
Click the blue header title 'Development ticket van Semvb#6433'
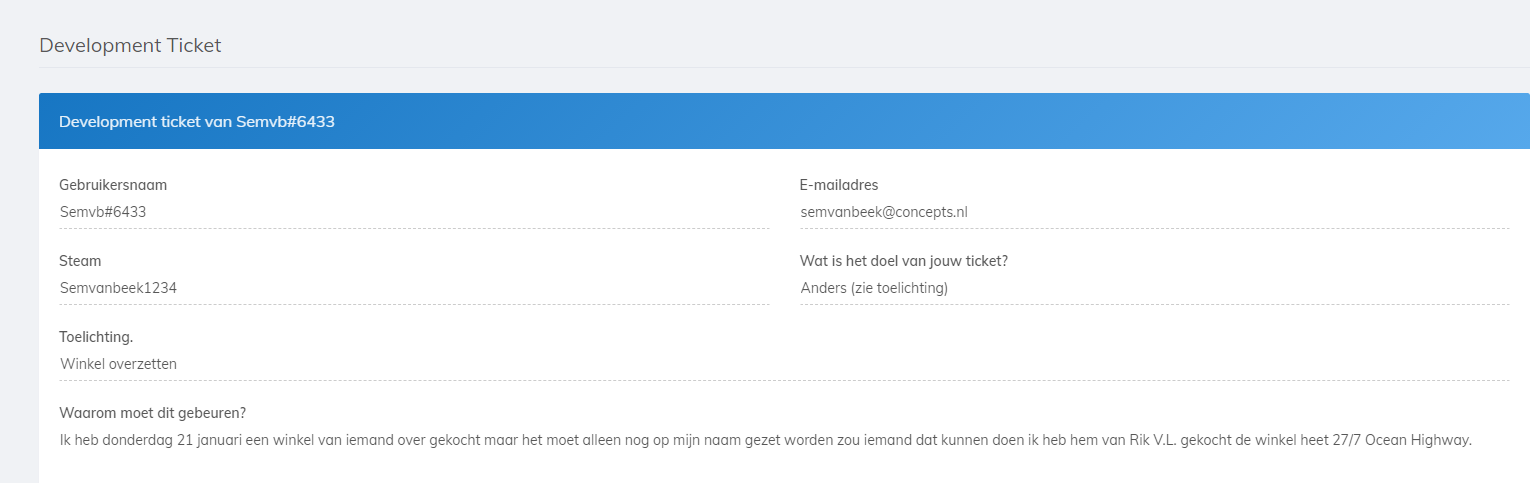pos(196,122)
